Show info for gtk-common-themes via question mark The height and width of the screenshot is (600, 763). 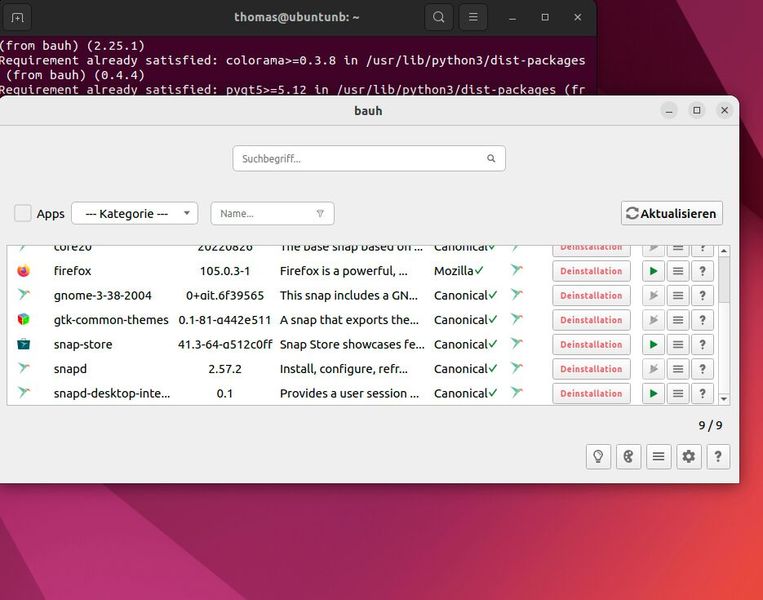click(x=702, y=320)
